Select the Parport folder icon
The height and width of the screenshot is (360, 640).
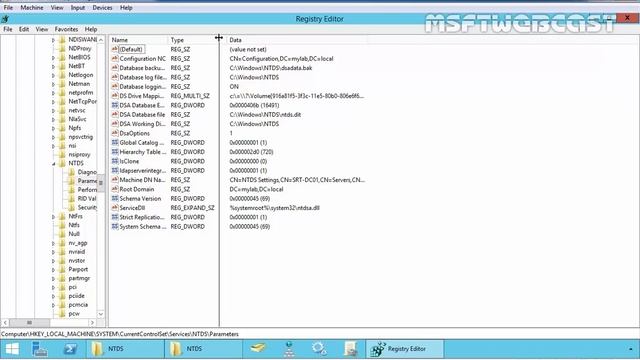point(62,269)
